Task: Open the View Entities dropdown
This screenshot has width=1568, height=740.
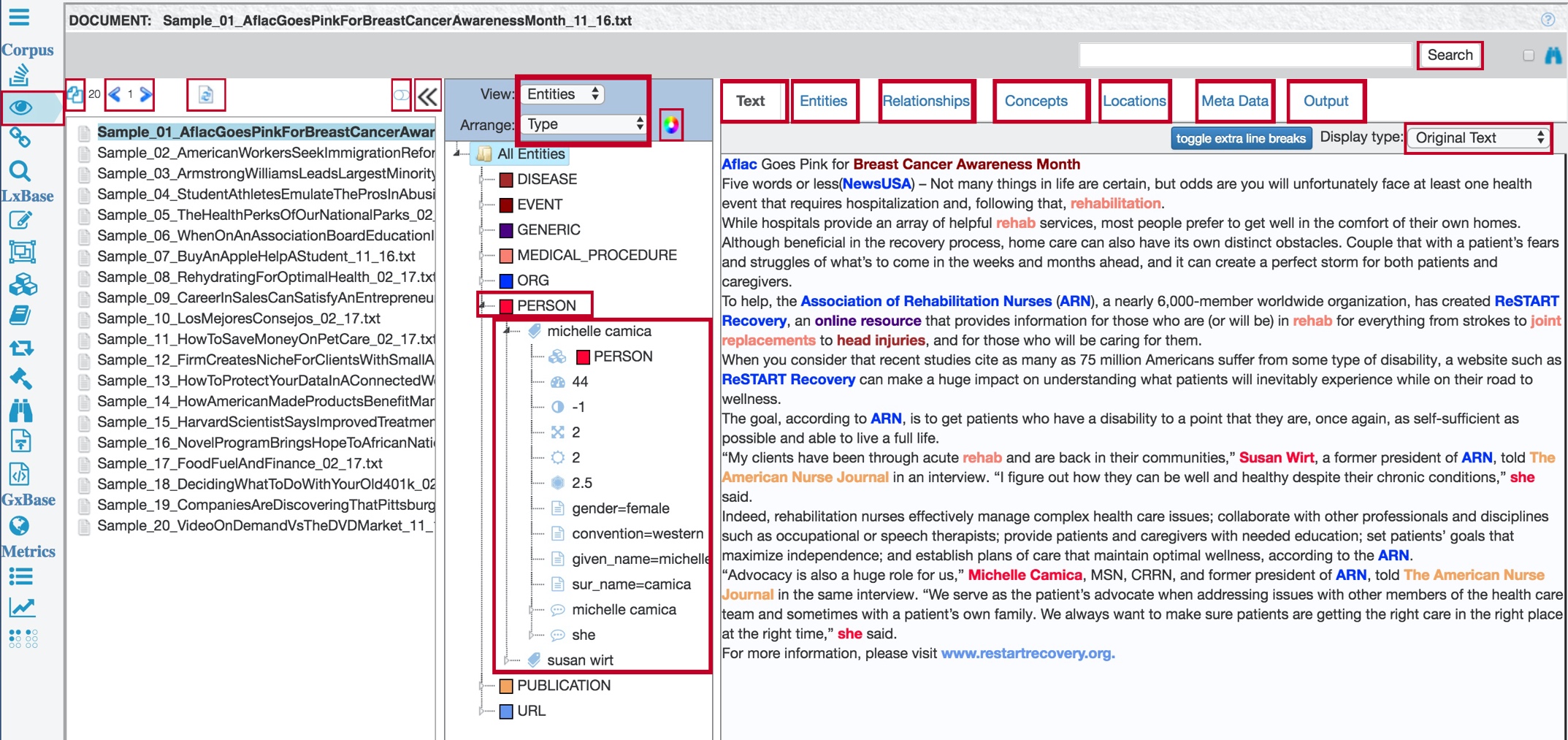Action: tap(562, 94)
